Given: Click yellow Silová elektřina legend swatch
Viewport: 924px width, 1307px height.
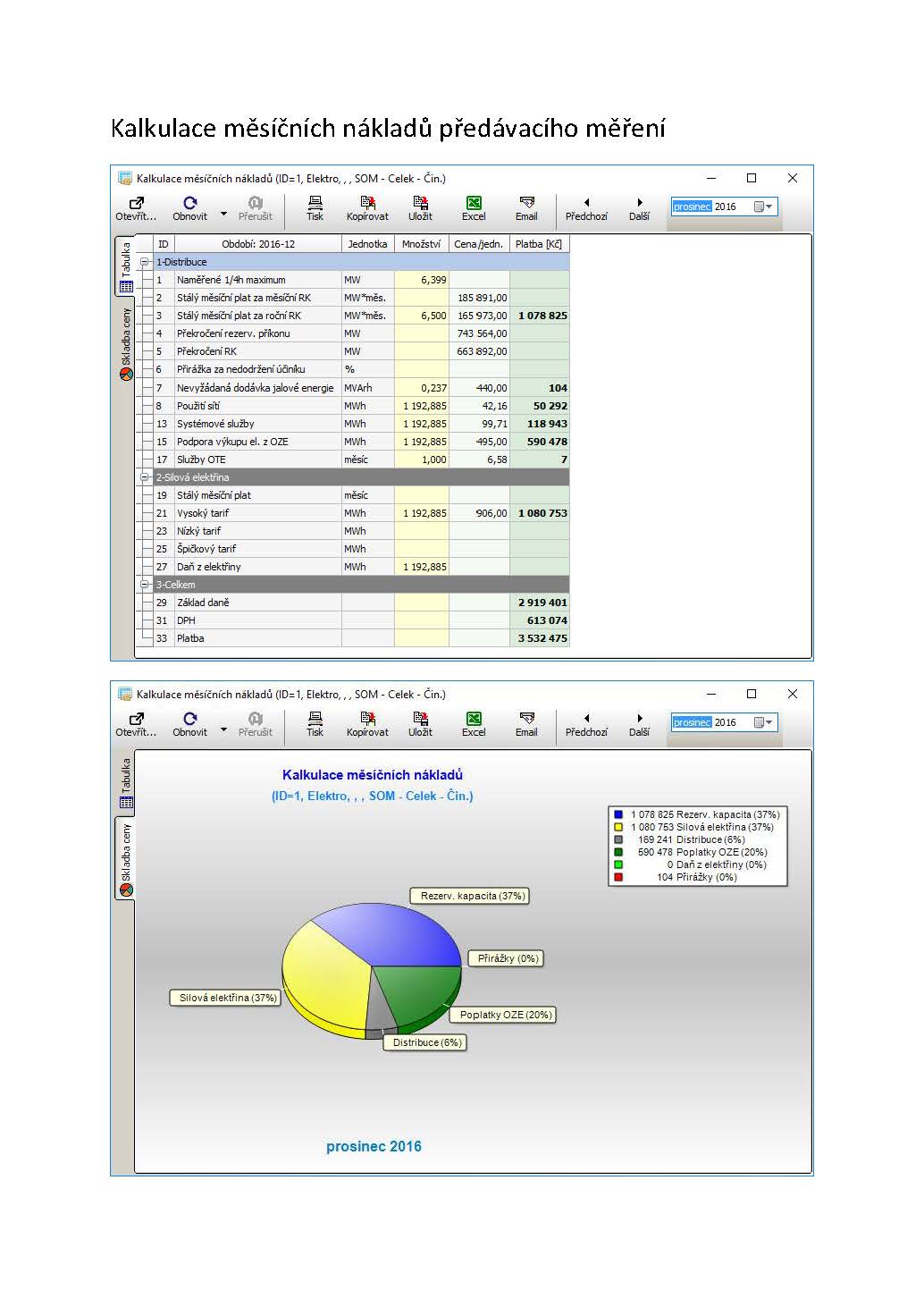Looking at the screenshot, I should coord(618,827).
